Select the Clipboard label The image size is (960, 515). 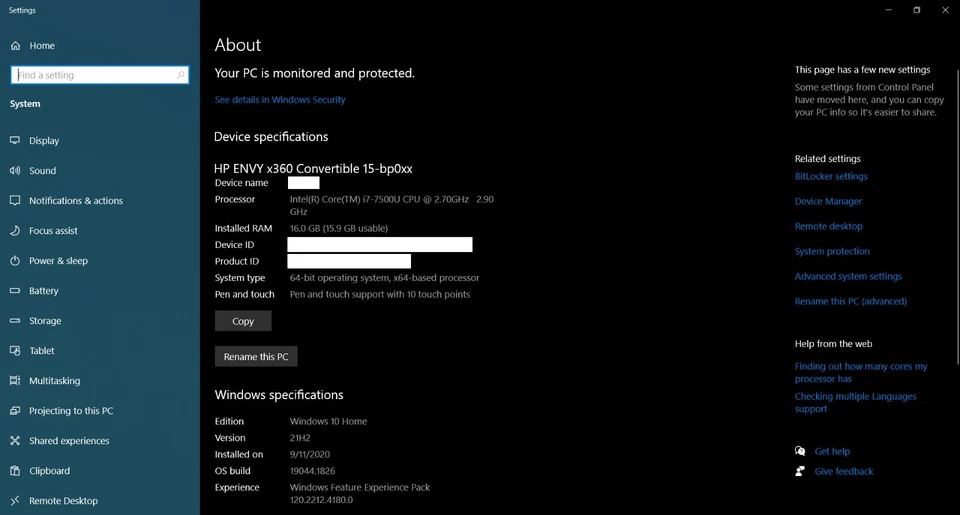point(49,470)
